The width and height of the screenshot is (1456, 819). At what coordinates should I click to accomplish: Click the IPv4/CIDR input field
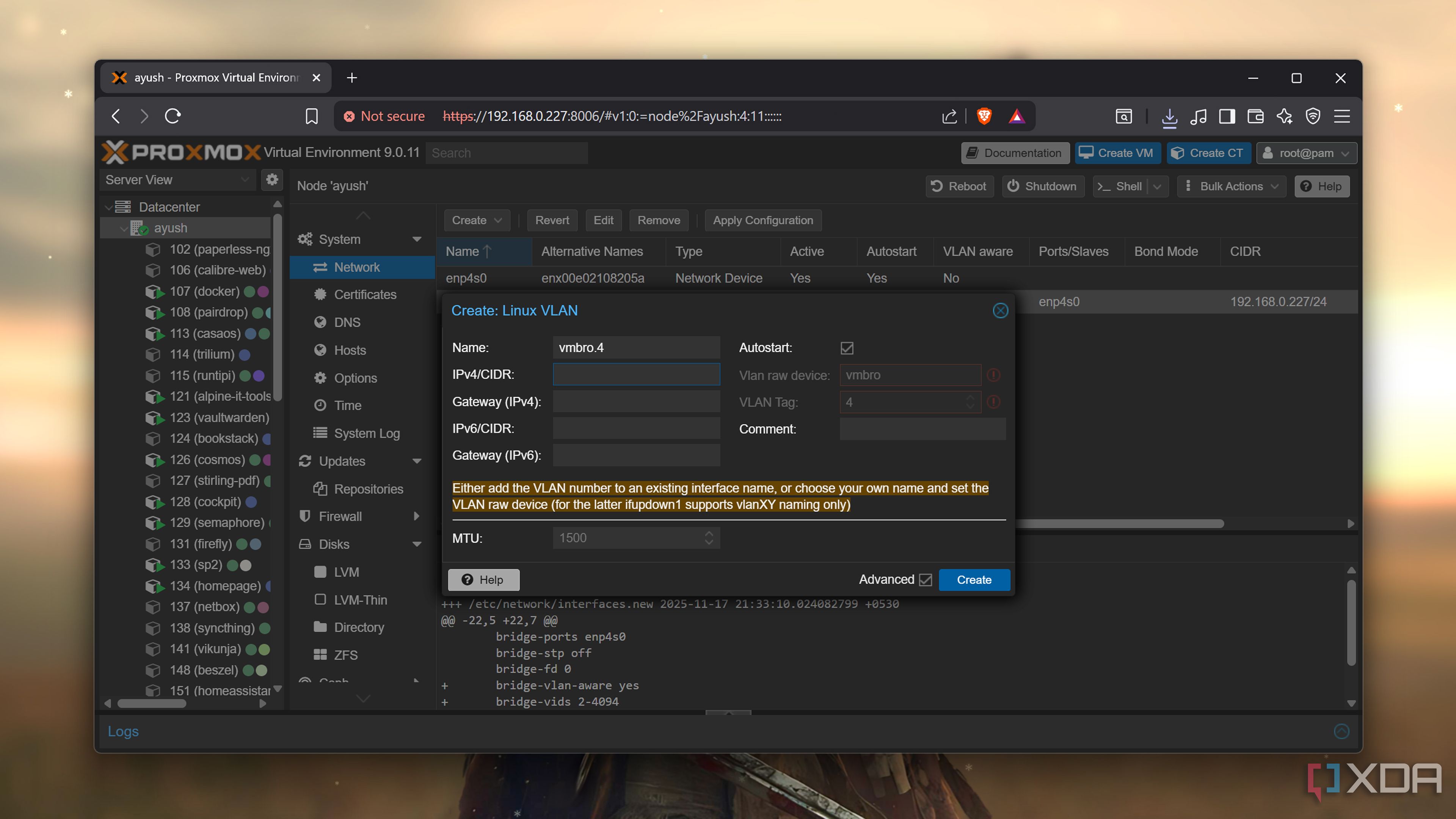[x=636, y=375]
